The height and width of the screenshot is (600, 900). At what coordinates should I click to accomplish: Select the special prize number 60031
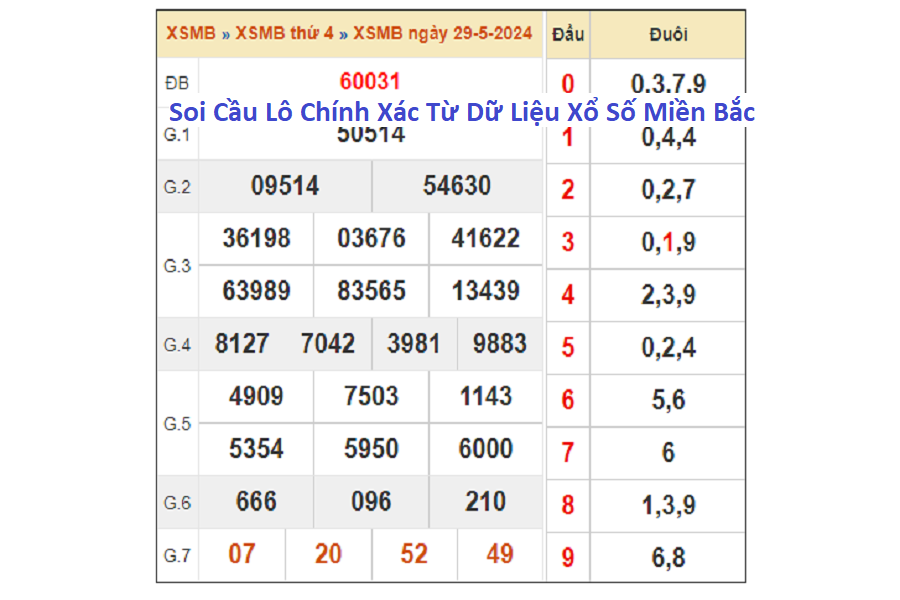pyautogui.click(x=370, y=81)
